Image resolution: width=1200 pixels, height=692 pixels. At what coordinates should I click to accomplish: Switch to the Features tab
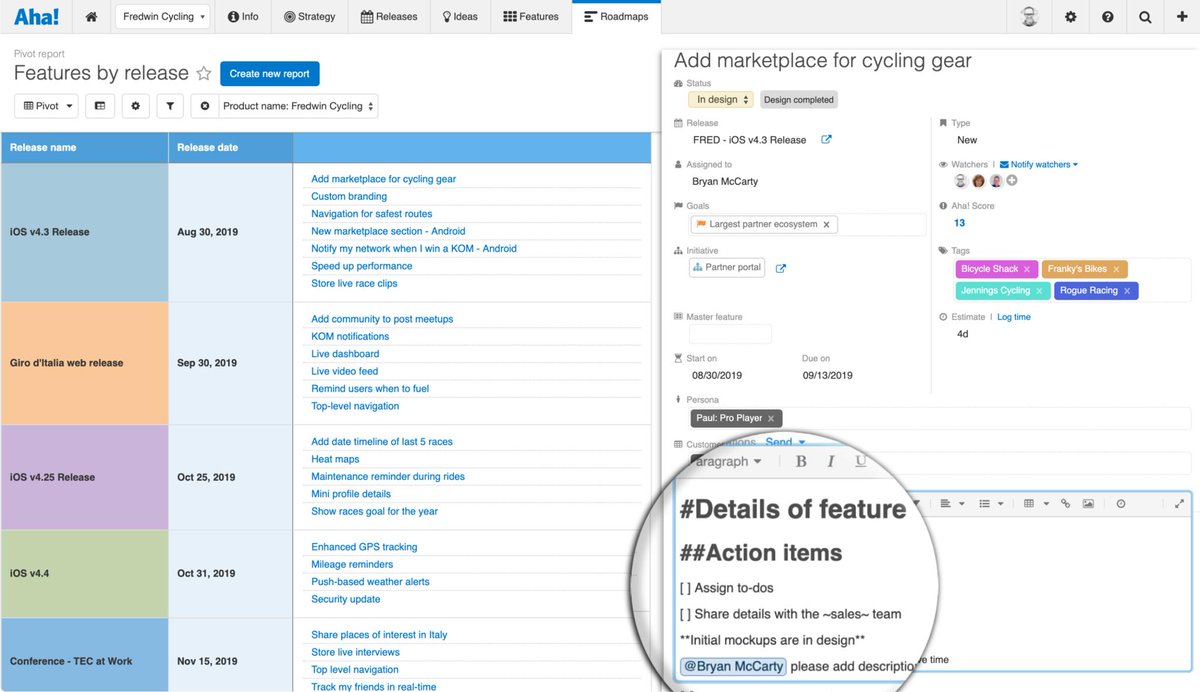531,17
